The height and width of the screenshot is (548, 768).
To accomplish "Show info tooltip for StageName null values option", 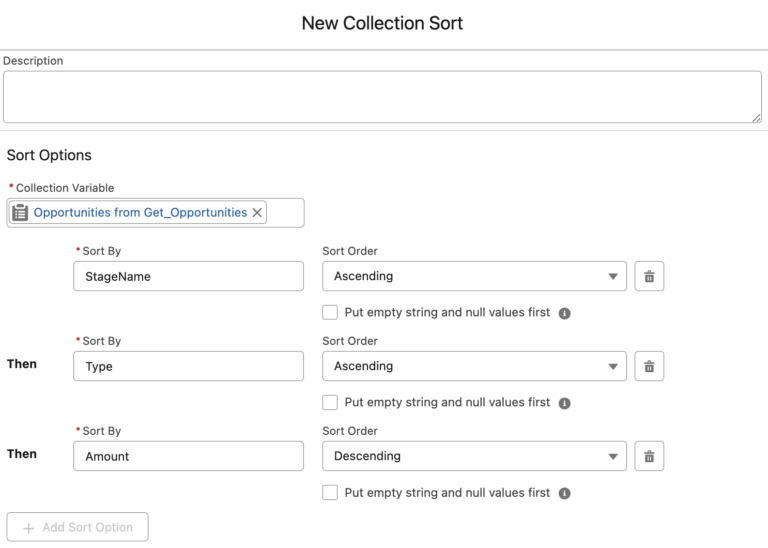I will pos(564,313).
